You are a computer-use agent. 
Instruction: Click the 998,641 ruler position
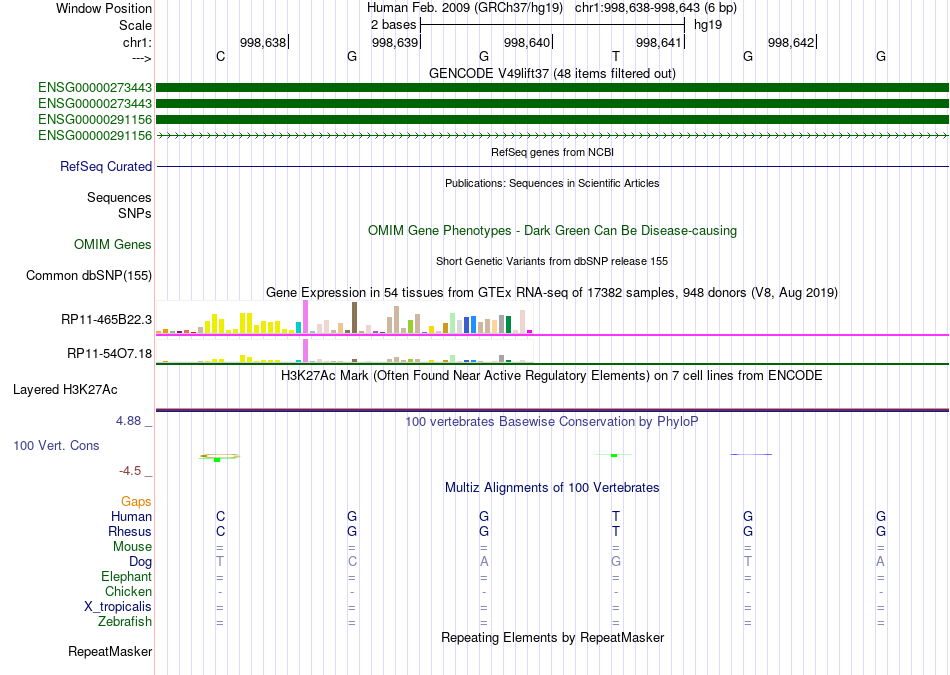(x=659, y=42)
